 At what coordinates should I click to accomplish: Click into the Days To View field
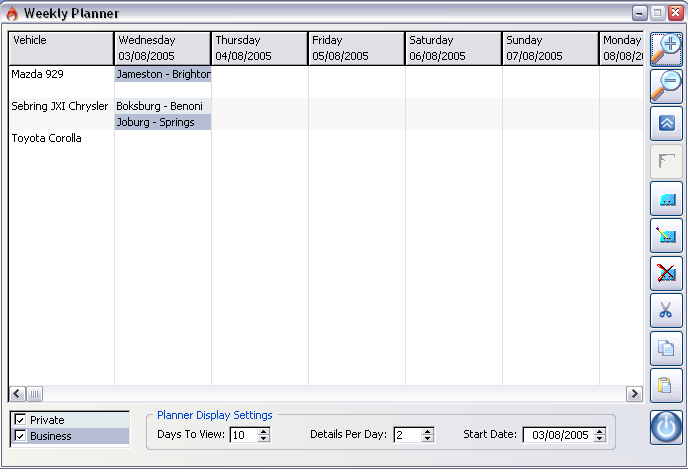(x=242, y=435)
